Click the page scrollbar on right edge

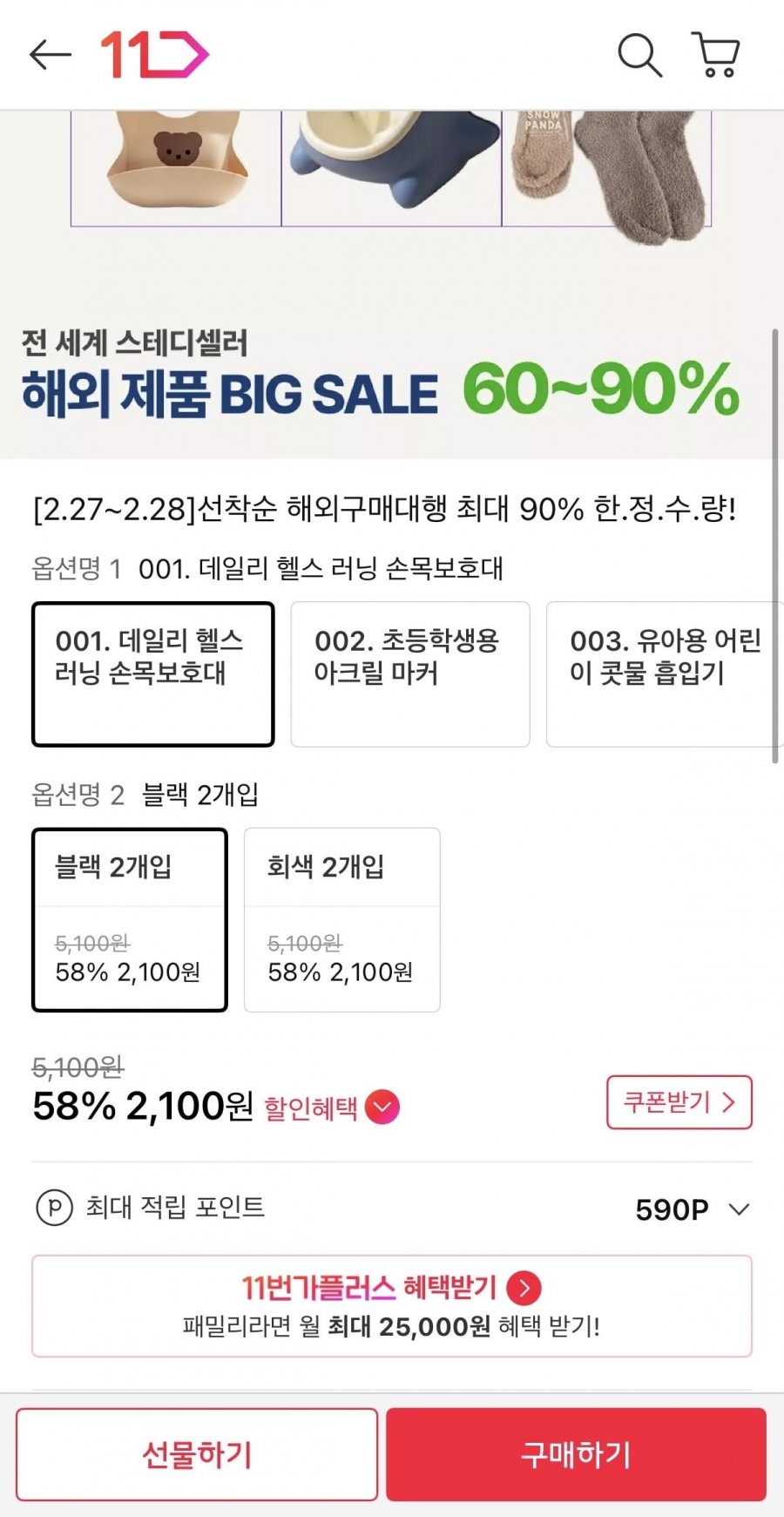pos(774,545)
